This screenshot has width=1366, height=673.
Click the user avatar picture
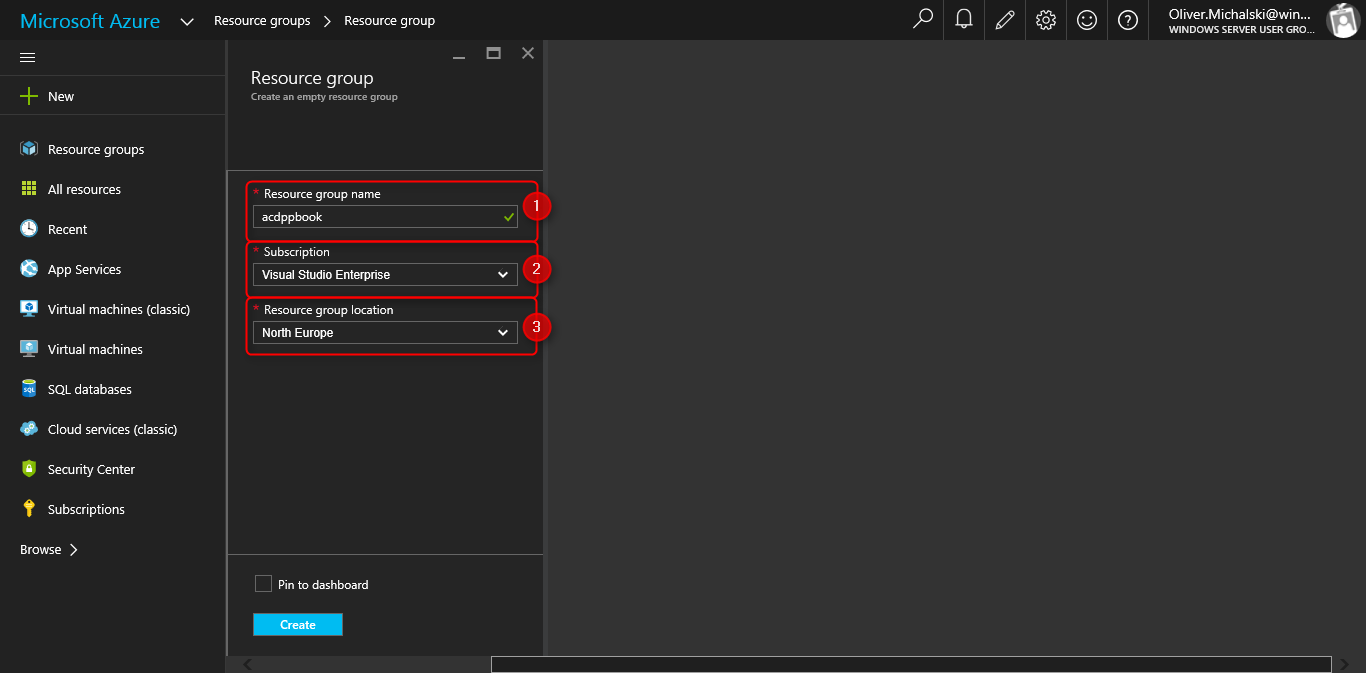point(1341,20)
